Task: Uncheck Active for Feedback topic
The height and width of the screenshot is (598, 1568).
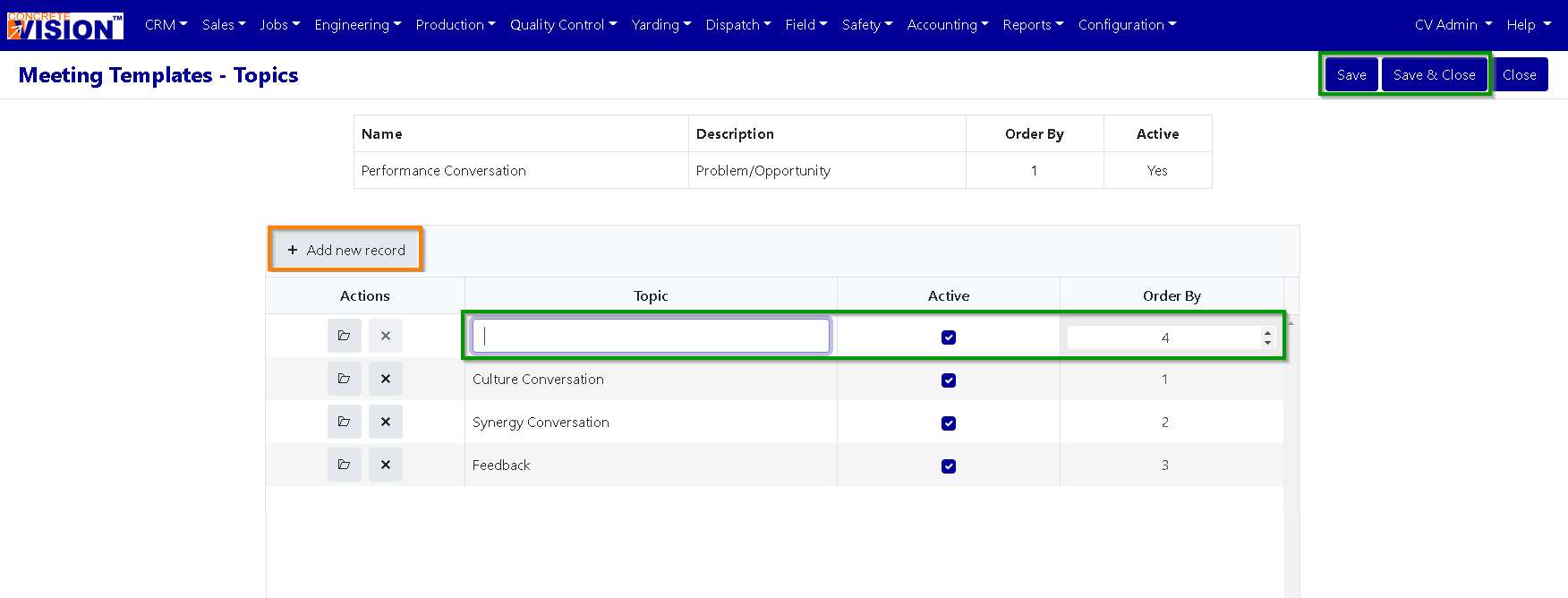Action: pyautogui.click(x=949, y=466)
